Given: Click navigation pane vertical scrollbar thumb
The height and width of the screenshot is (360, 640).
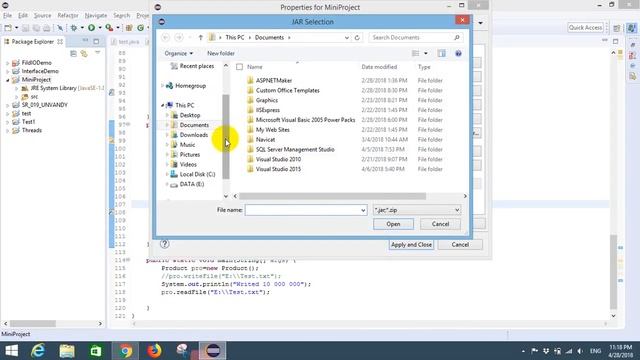Looking at the screenshot, I should point(226,136).
